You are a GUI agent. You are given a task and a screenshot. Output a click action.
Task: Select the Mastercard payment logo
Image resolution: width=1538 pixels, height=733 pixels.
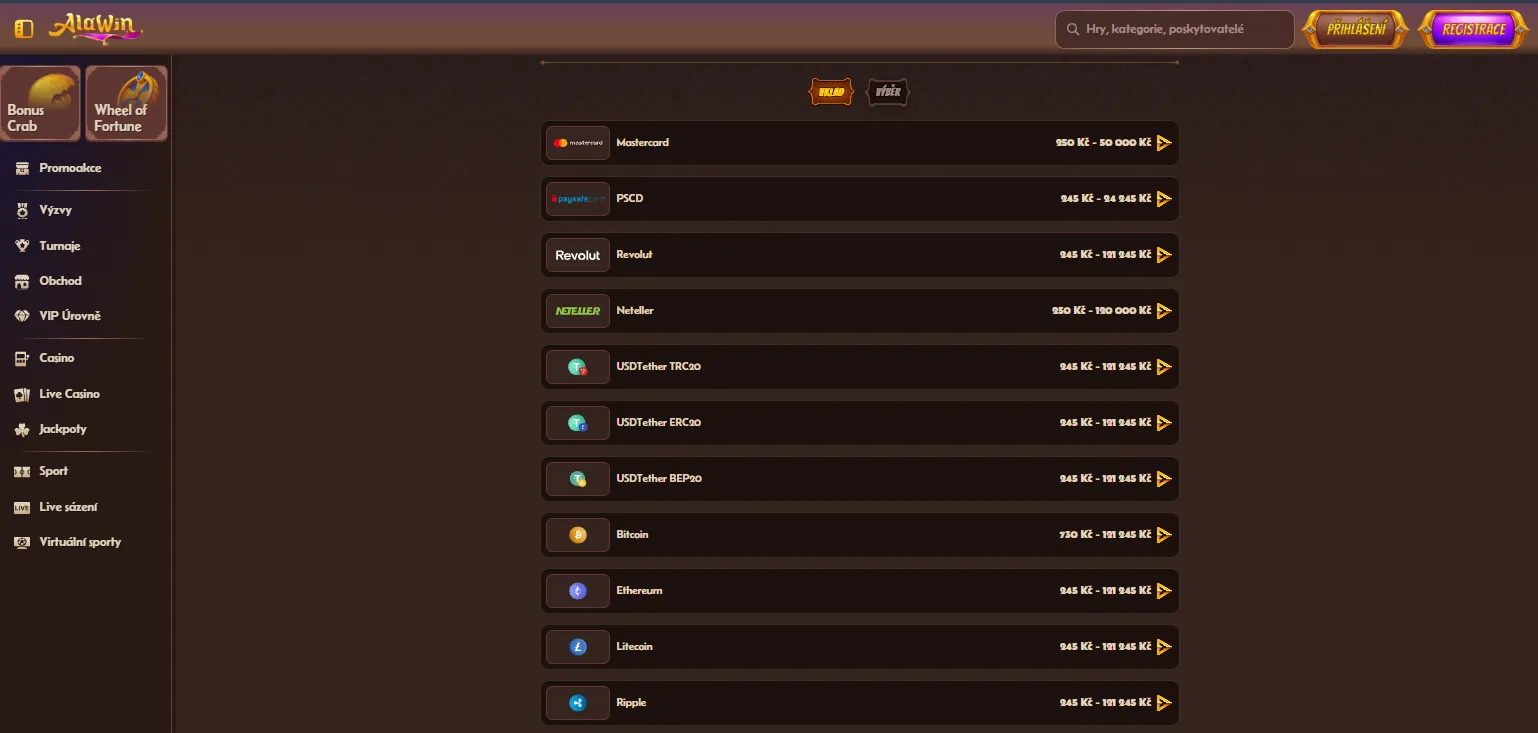pos(578,143)
